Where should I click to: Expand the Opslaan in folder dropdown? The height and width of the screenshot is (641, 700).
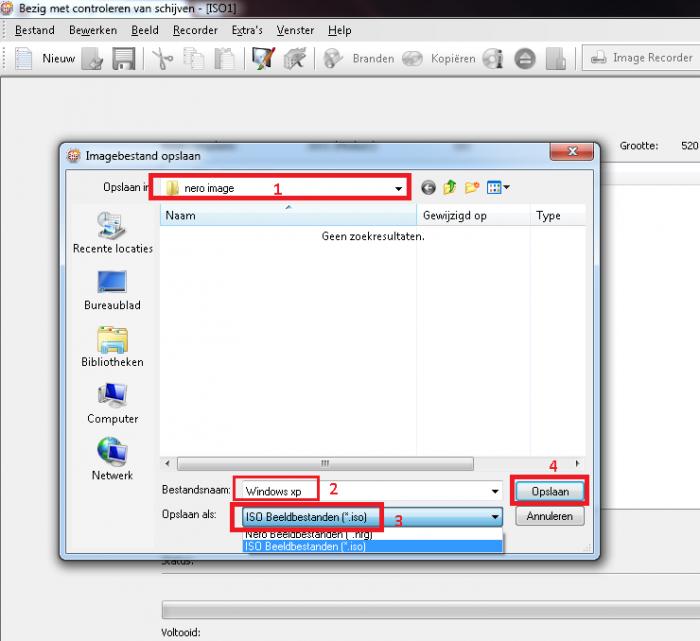pyautogui.click(x=398, y=188)
